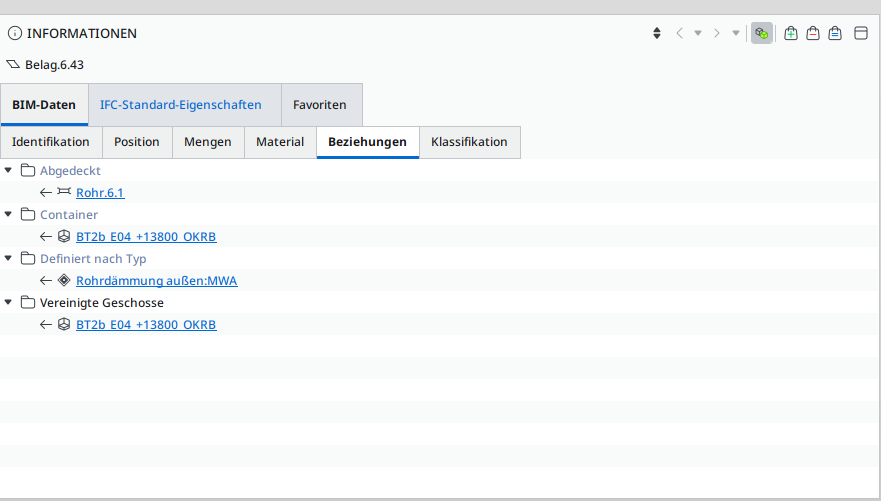Collapse the Container group
Image resolution: width=881 pixels, height=501 pixels.
click(8, 214)
